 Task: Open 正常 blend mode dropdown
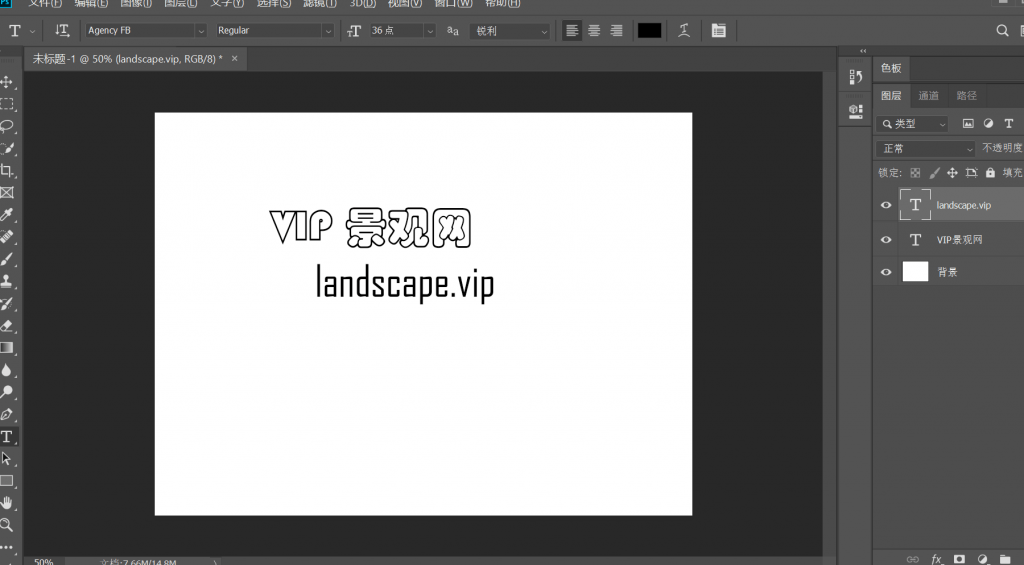pyautogui.click(x=925, y=149)
